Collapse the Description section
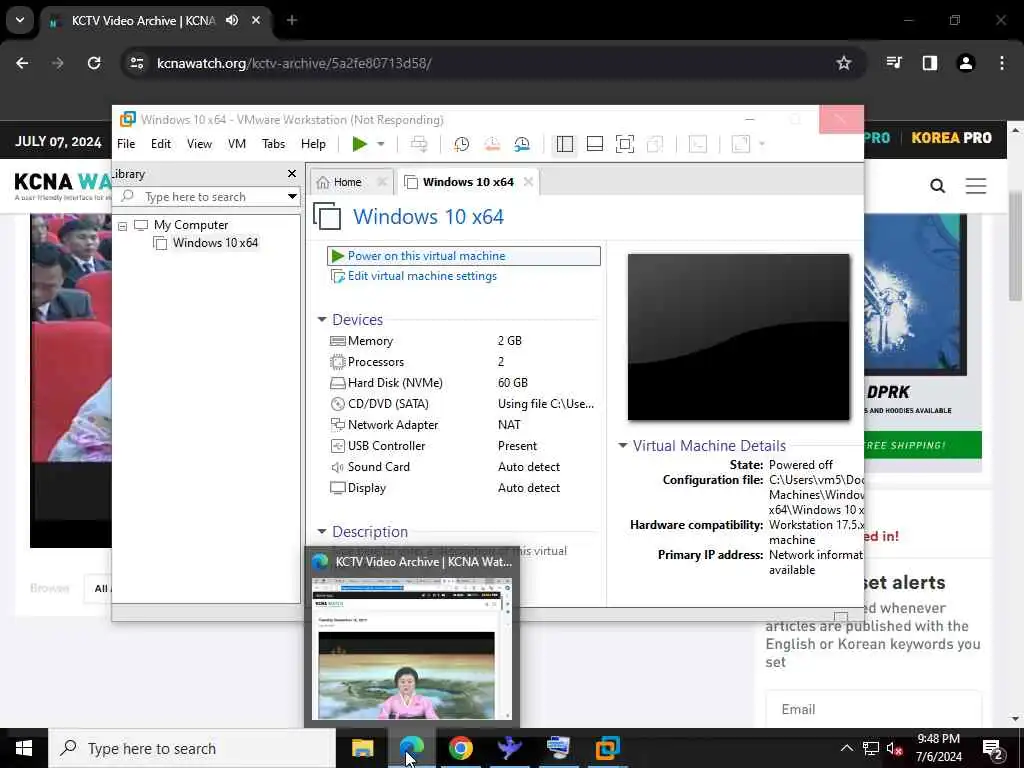Image resolution: width=1024 pixels, height=768 pixels. (x=322, y=532)
